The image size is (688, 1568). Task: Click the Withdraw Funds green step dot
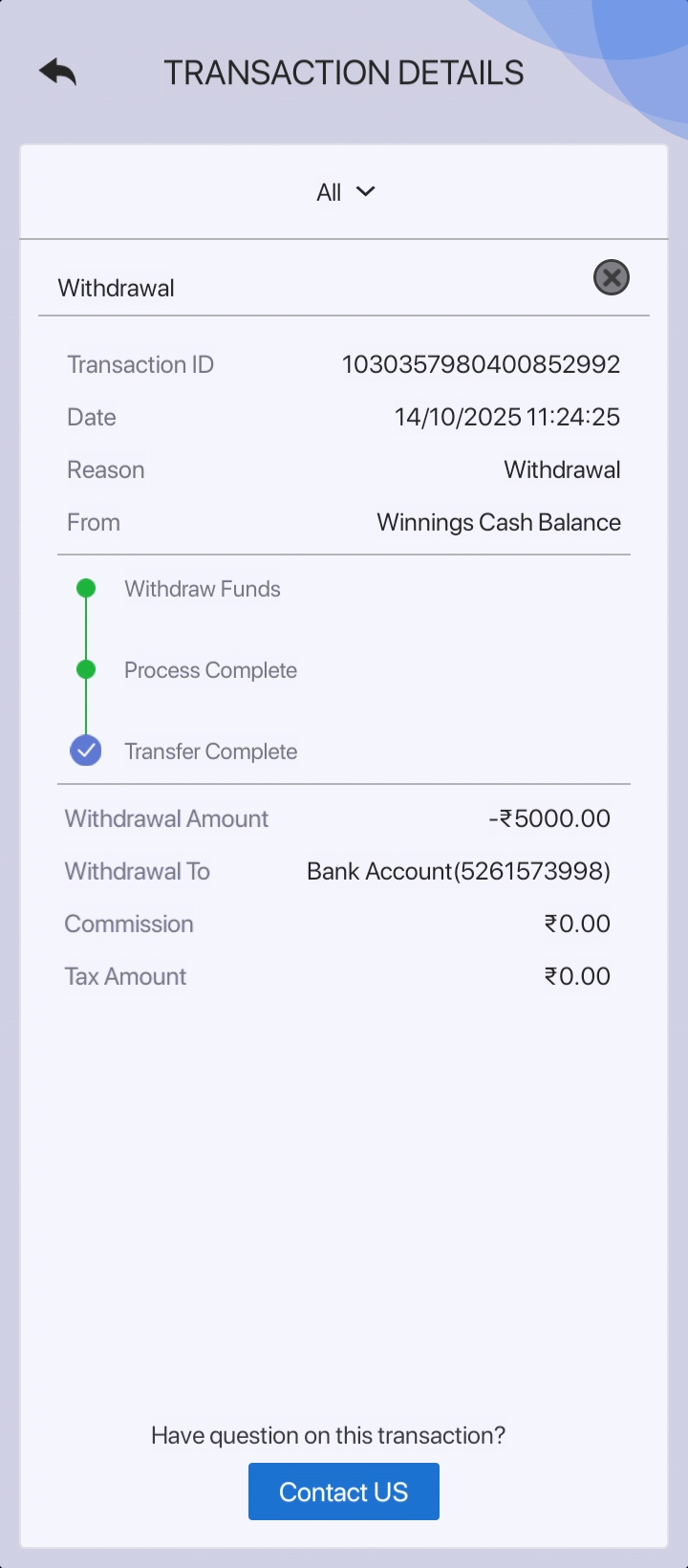[x=86, y=588]
